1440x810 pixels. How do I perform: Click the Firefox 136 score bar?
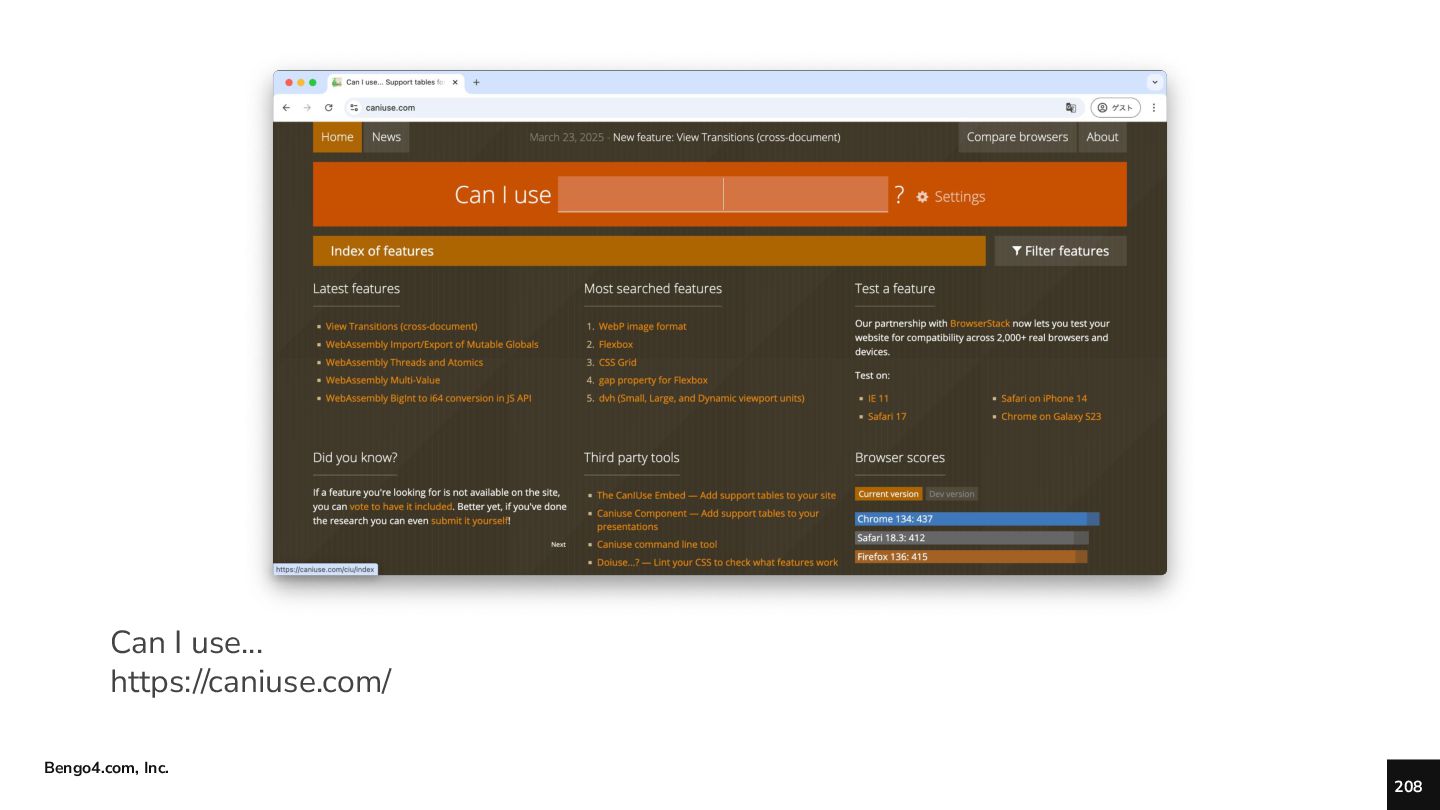tap(971, 557)
